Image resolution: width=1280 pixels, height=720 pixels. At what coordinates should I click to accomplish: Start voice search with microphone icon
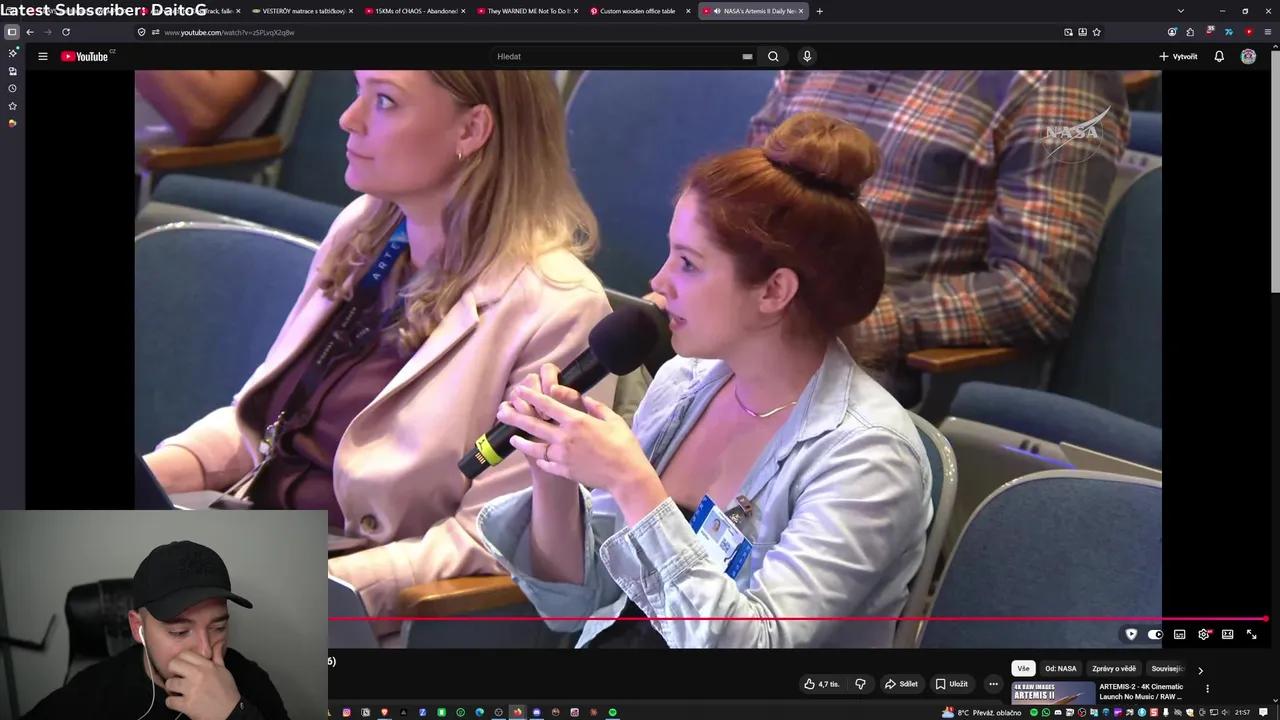point(807,56)
